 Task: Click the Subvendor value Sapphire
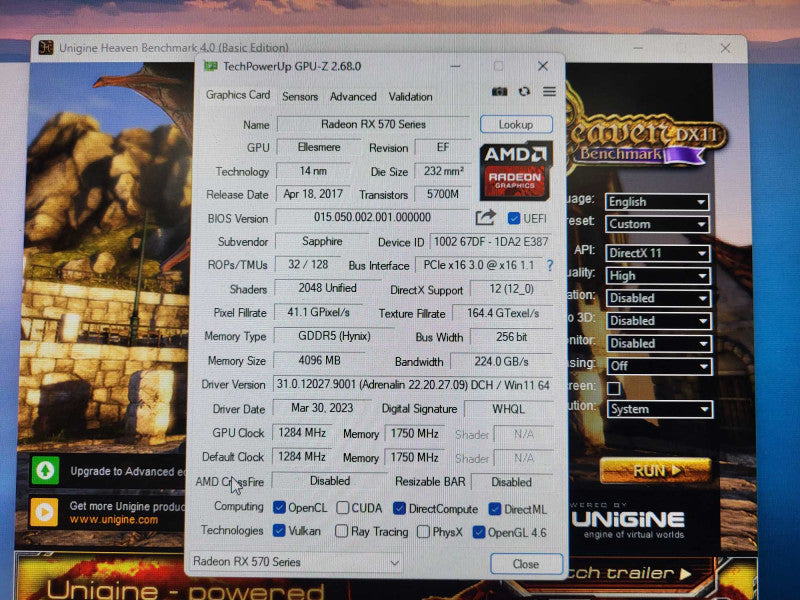(322, 241)
